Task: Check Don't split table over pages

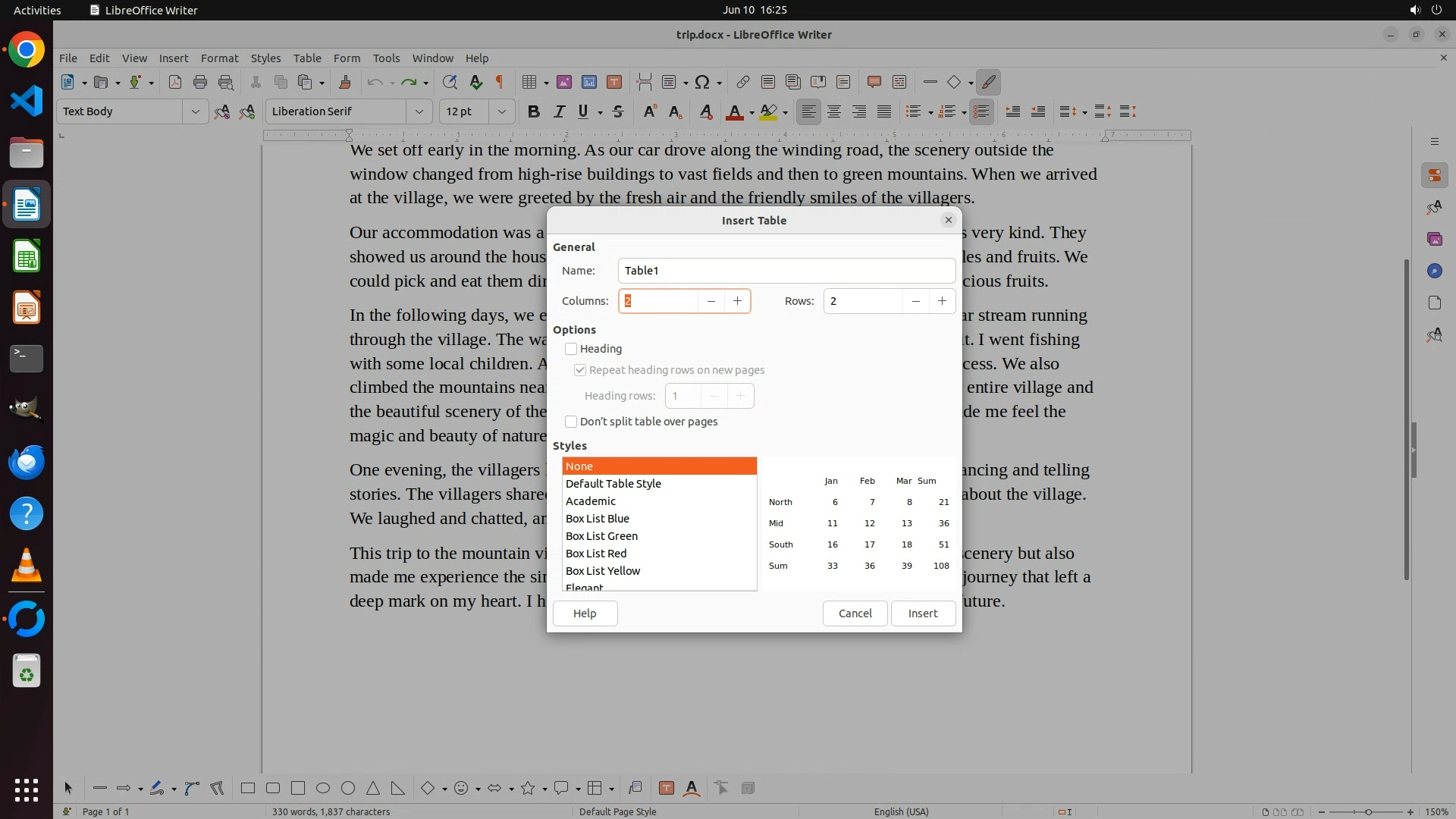Action: 571,422
